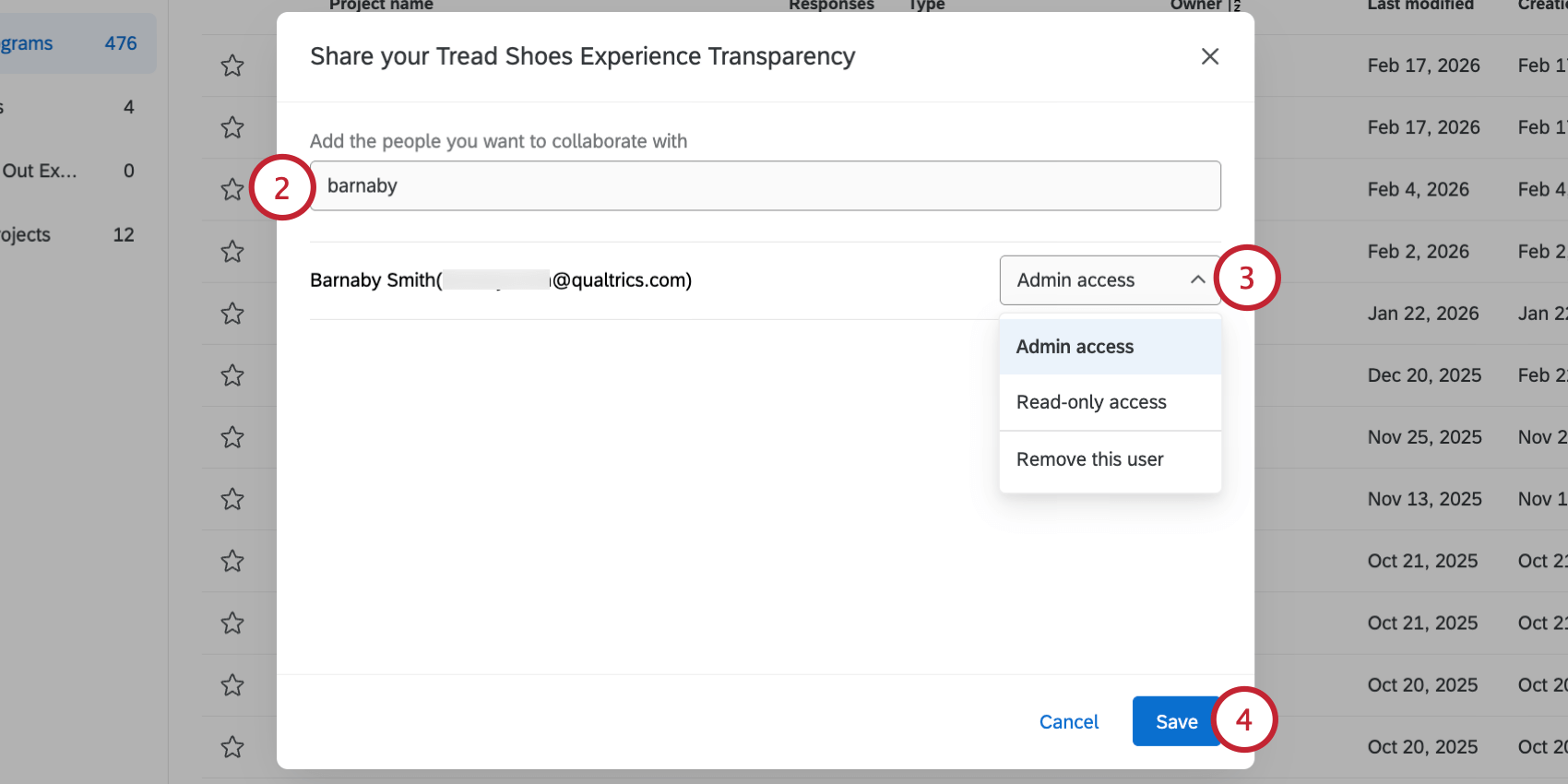1568x784 pixels.
Task: Star the project modified Jan 22, 2026
Action: pos(232,314)
